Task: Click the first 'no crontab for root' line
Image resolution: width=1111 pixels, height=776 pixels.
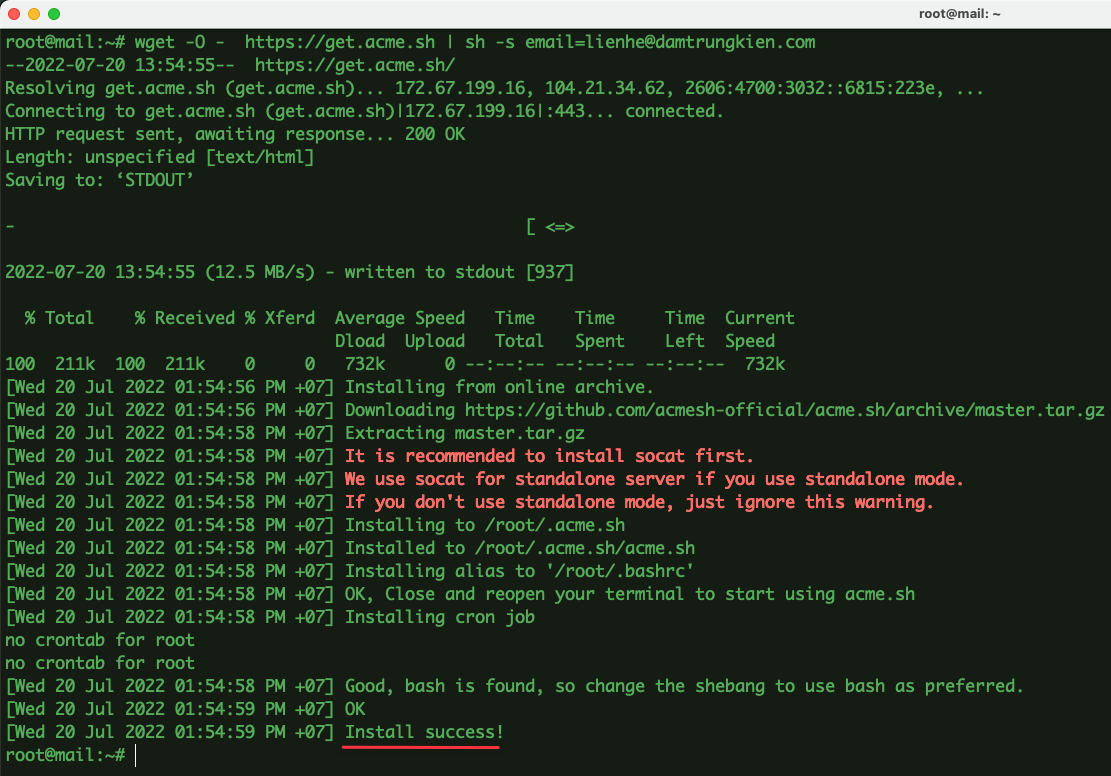Action: tap(100, 640)
